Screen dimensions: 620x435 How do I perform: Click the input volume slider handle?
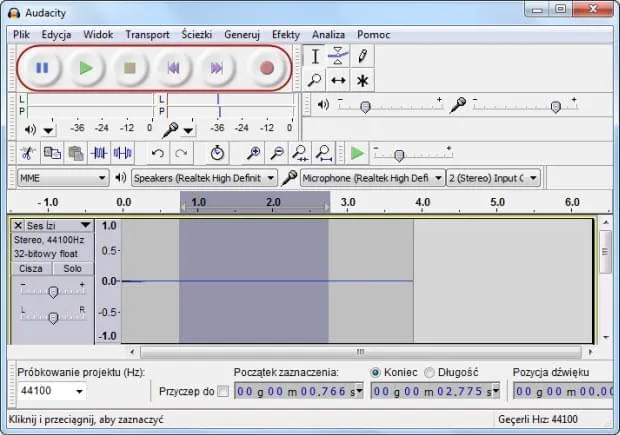[556, 107]
